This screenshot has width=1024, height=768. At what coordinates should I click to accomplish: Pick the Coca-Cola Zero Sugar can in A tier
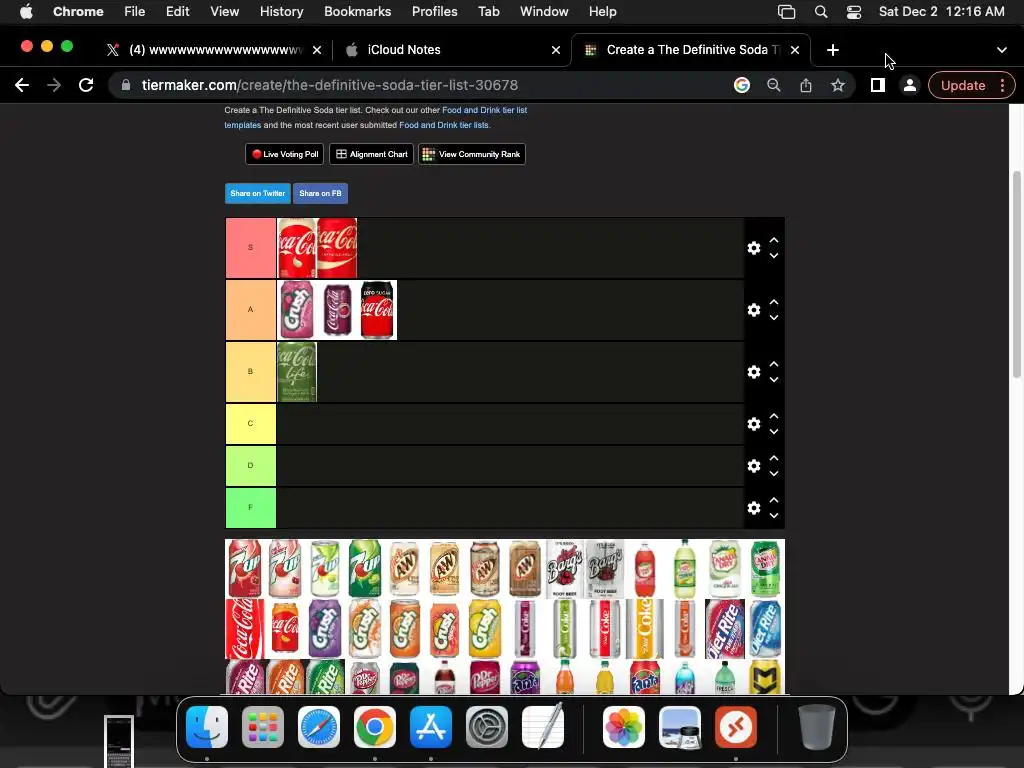(x=377, y=310)
